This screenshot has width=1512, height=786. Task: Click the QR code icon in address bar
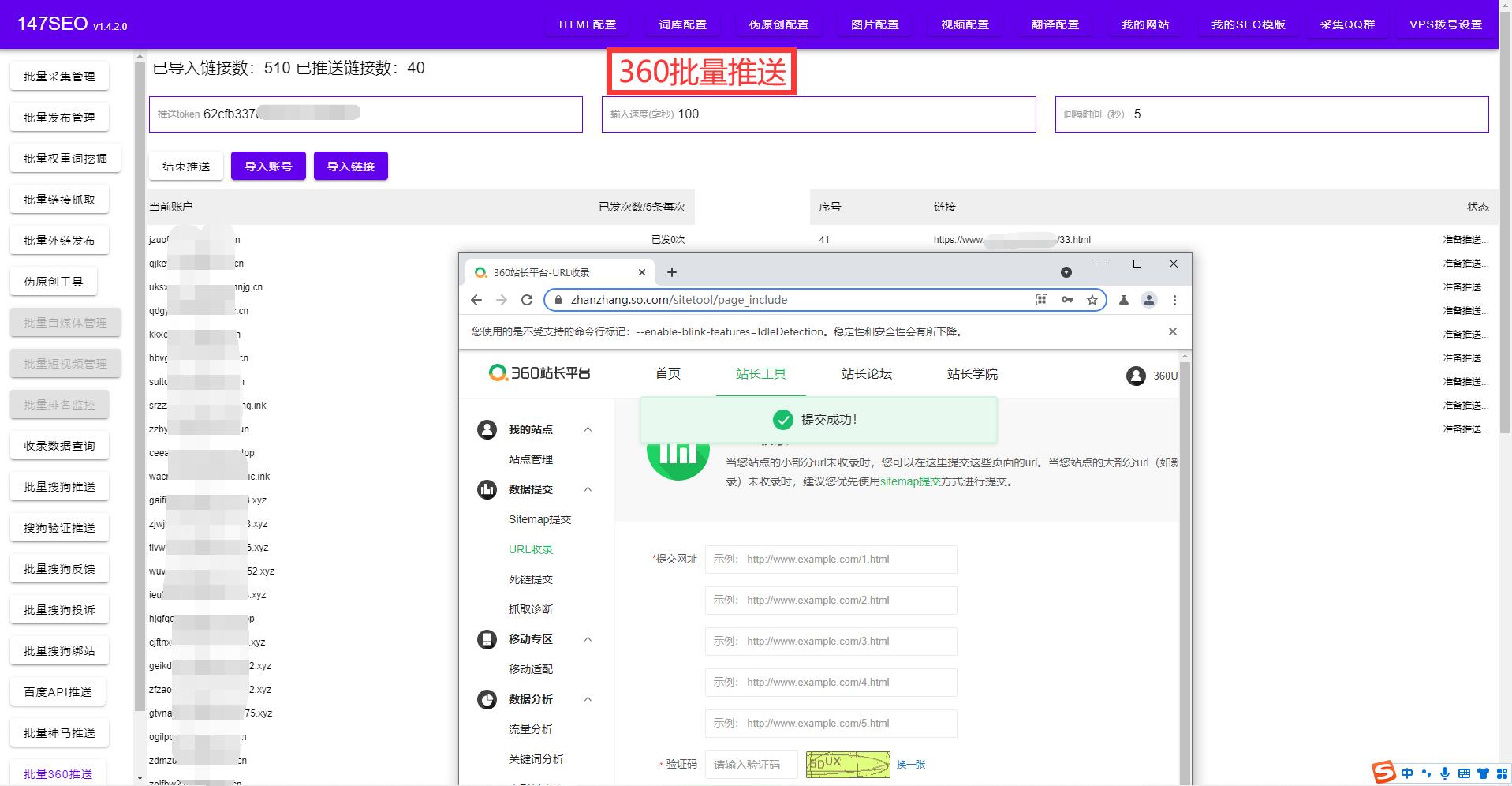[x=1042, y=300]
